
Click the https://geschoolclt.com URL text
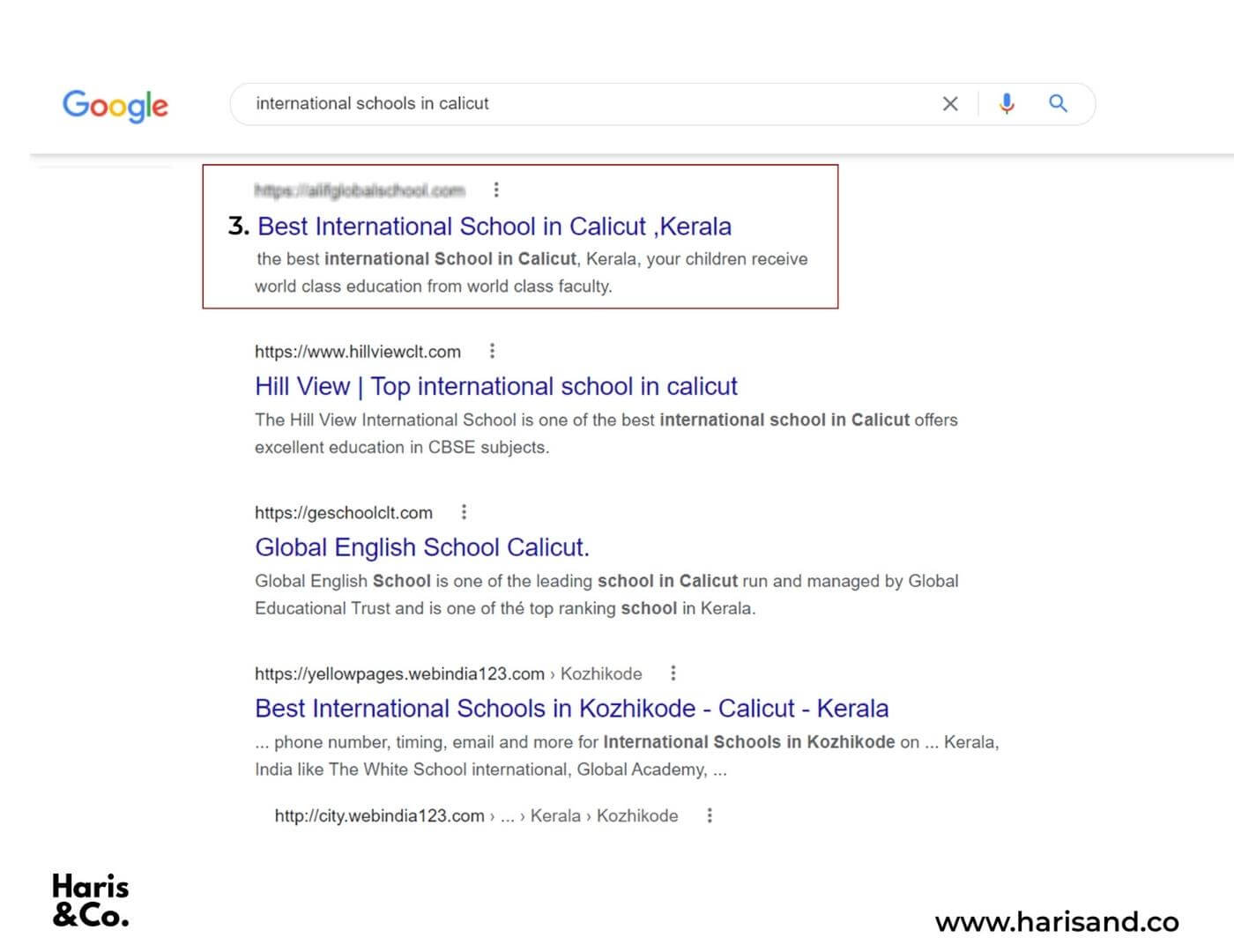point(344,513)
